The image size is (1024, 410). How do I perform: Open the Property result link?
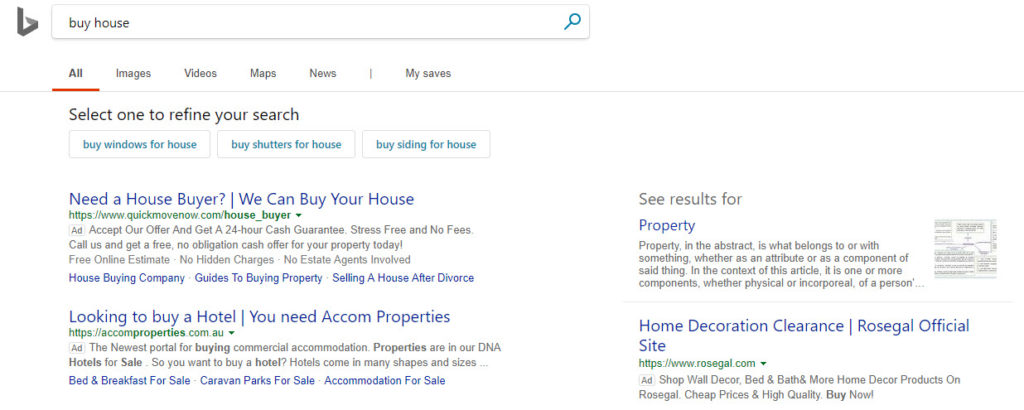tap(667, 225)
